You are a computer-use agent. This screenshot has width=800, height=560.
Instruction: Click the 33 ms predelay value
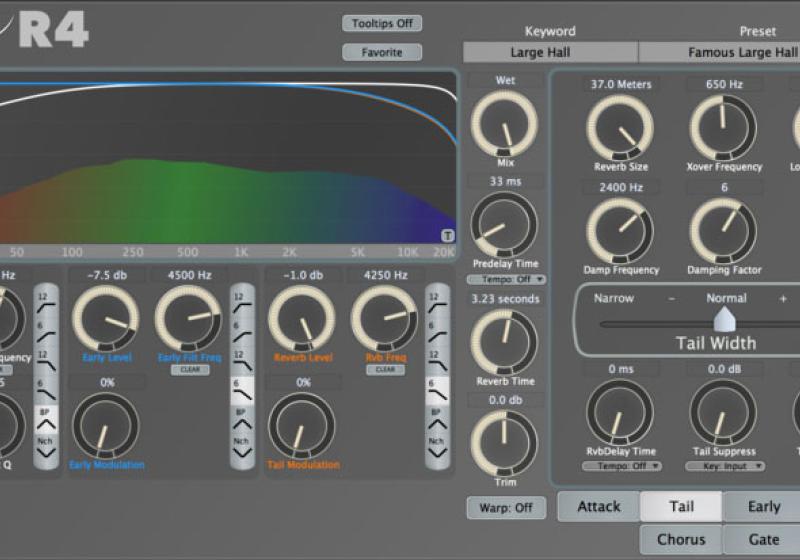(505, 181)
